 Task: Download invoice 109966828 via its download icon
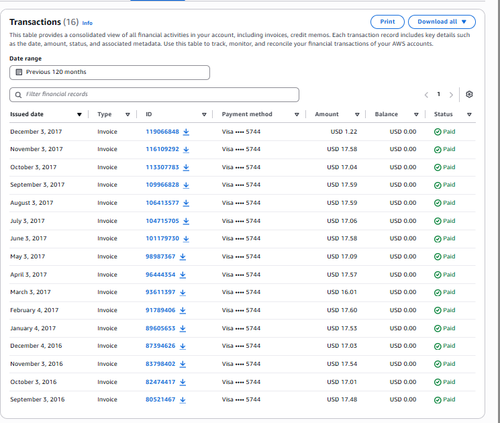click(186, 185)
